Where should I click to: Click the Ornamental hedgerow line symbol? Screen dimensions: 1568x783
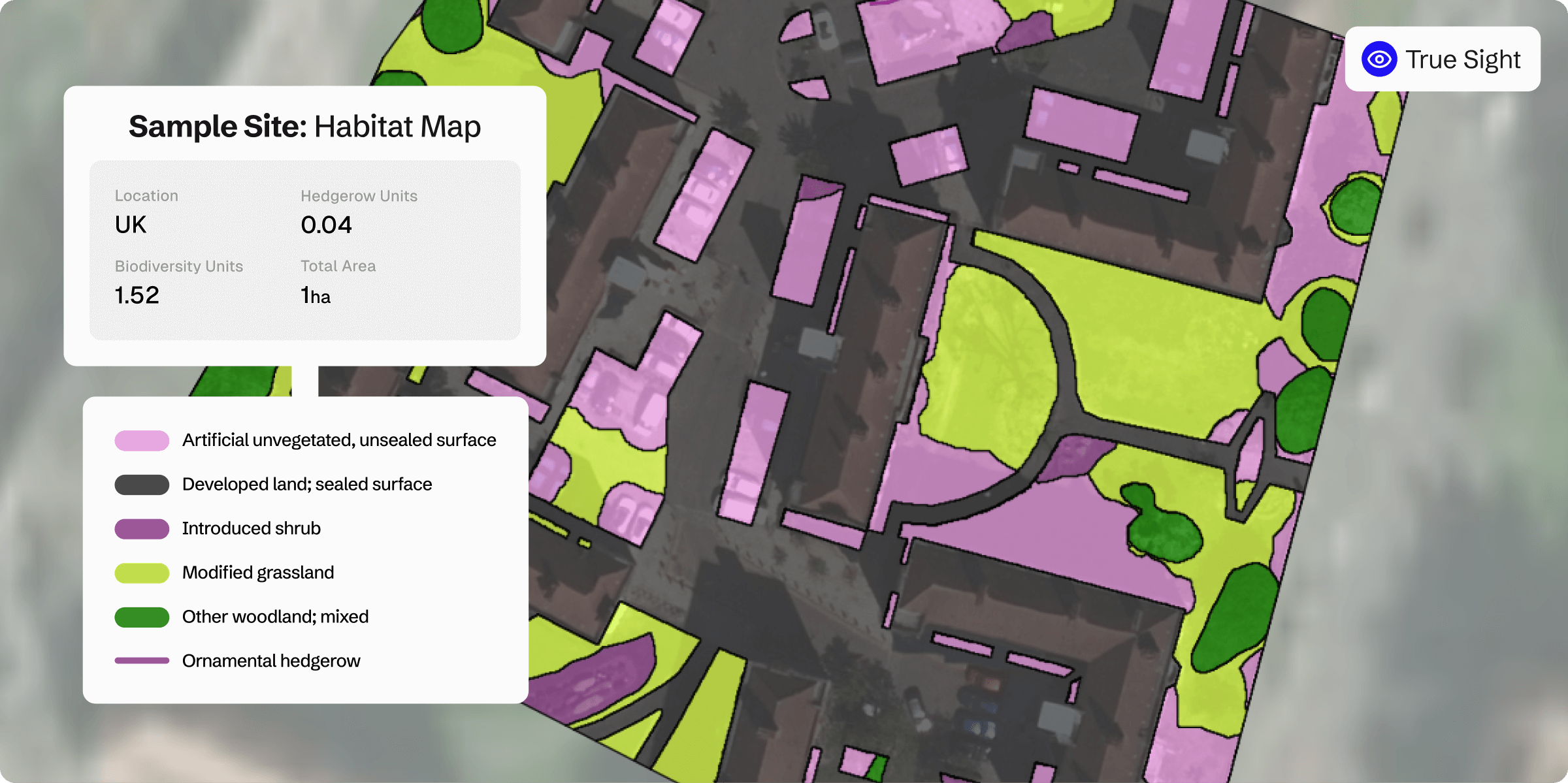[x=141, y=661]
